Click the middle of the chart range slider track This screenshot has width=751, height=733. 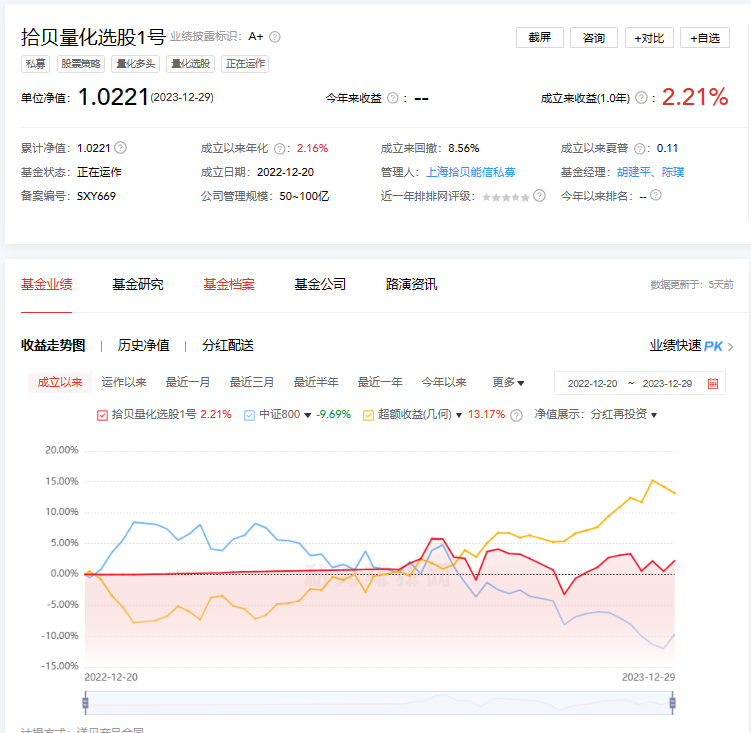[x=379, y=703]
